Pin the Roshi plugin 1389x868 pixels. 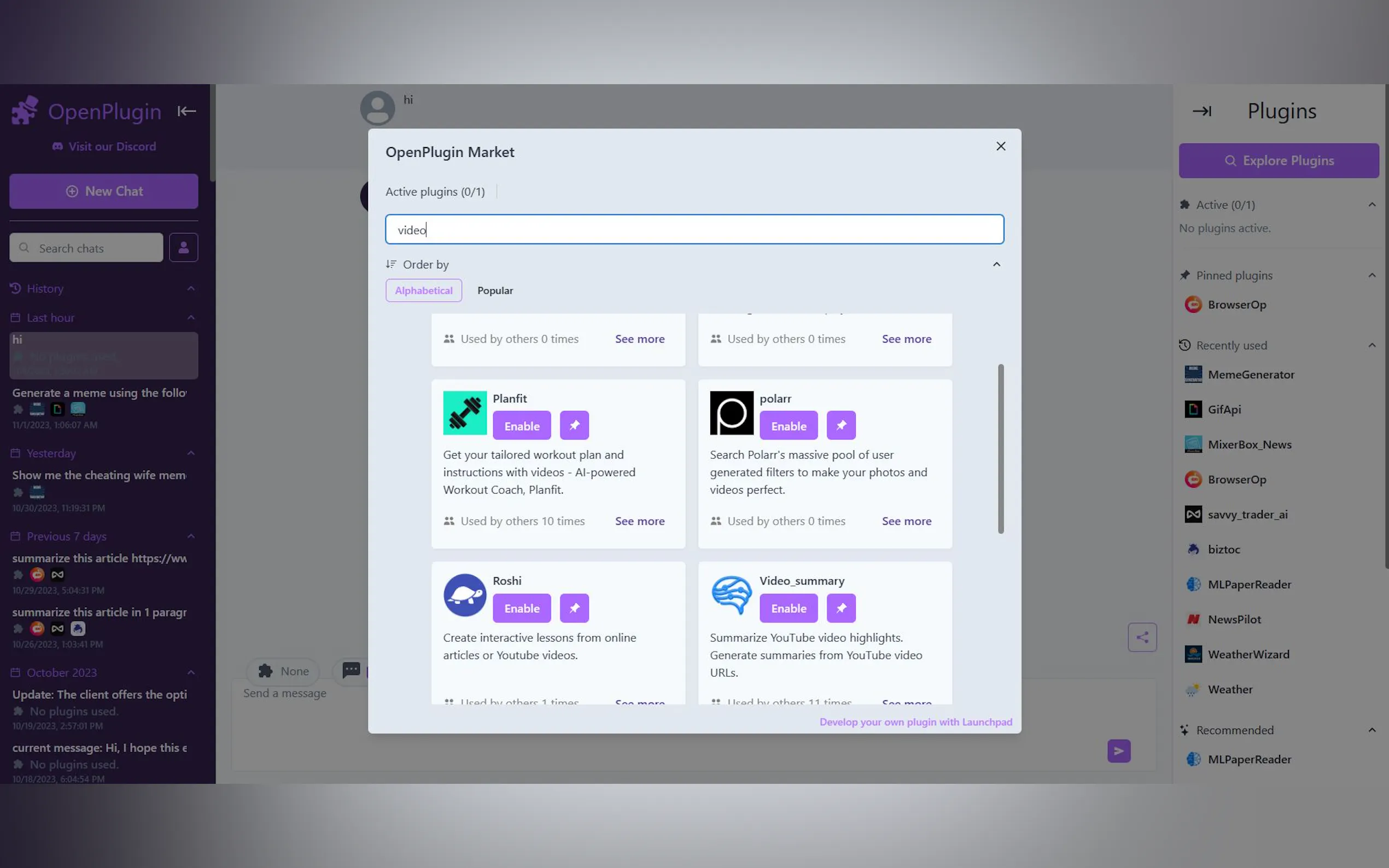pos(574,608)
